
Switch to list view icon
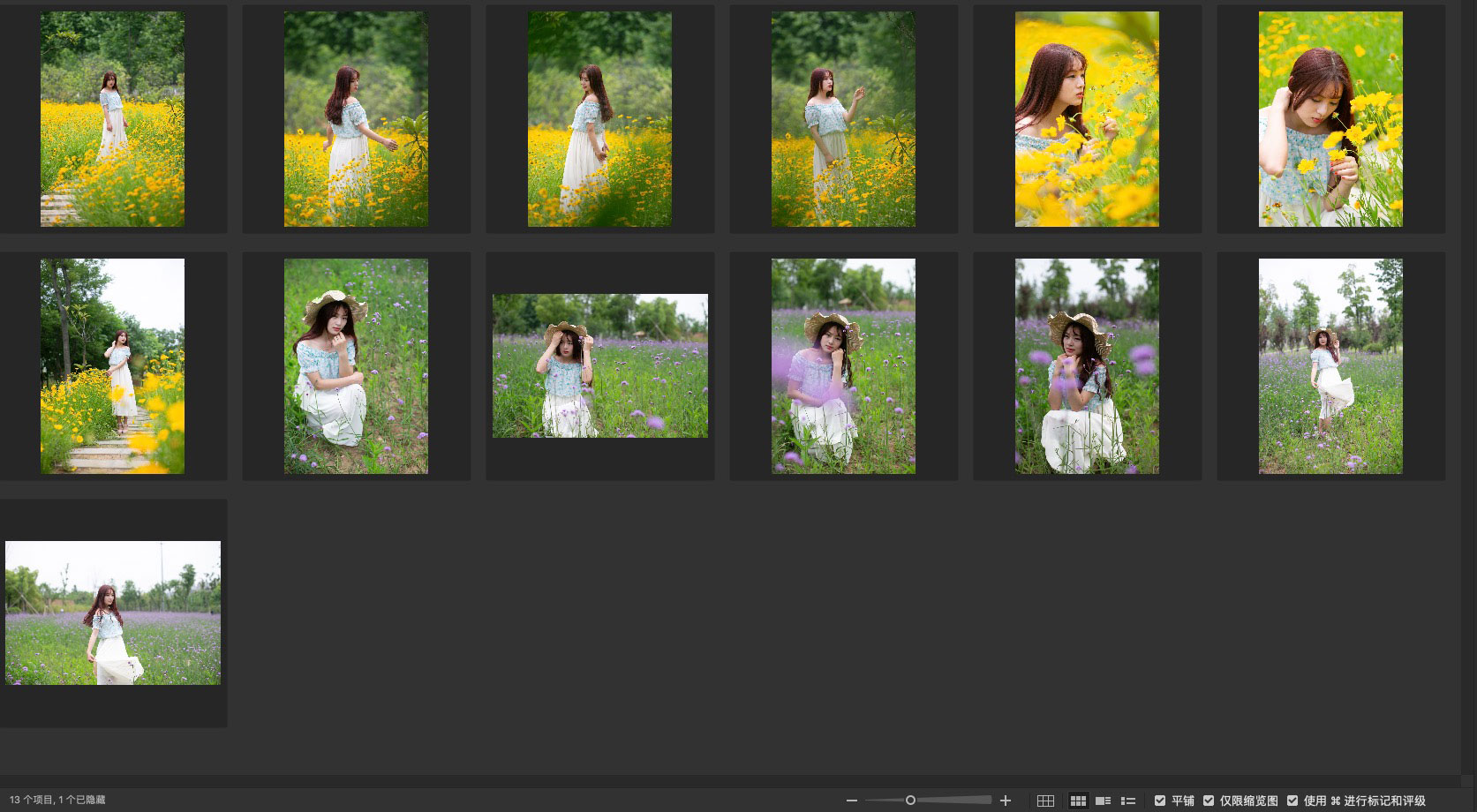pyautogui.click(x=1127, y=801)
